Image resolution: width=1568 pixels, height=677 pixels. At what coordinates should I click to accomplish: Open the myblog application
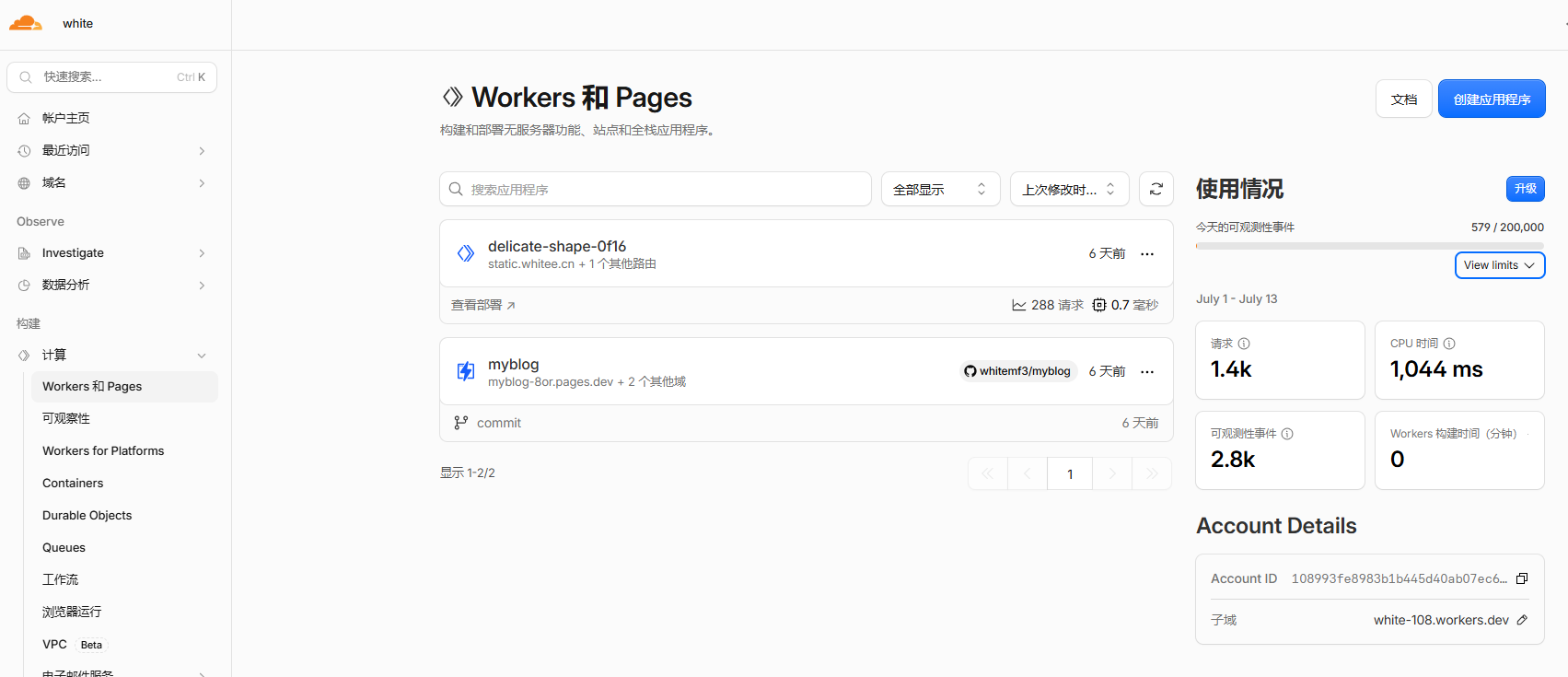click(514, 364)
